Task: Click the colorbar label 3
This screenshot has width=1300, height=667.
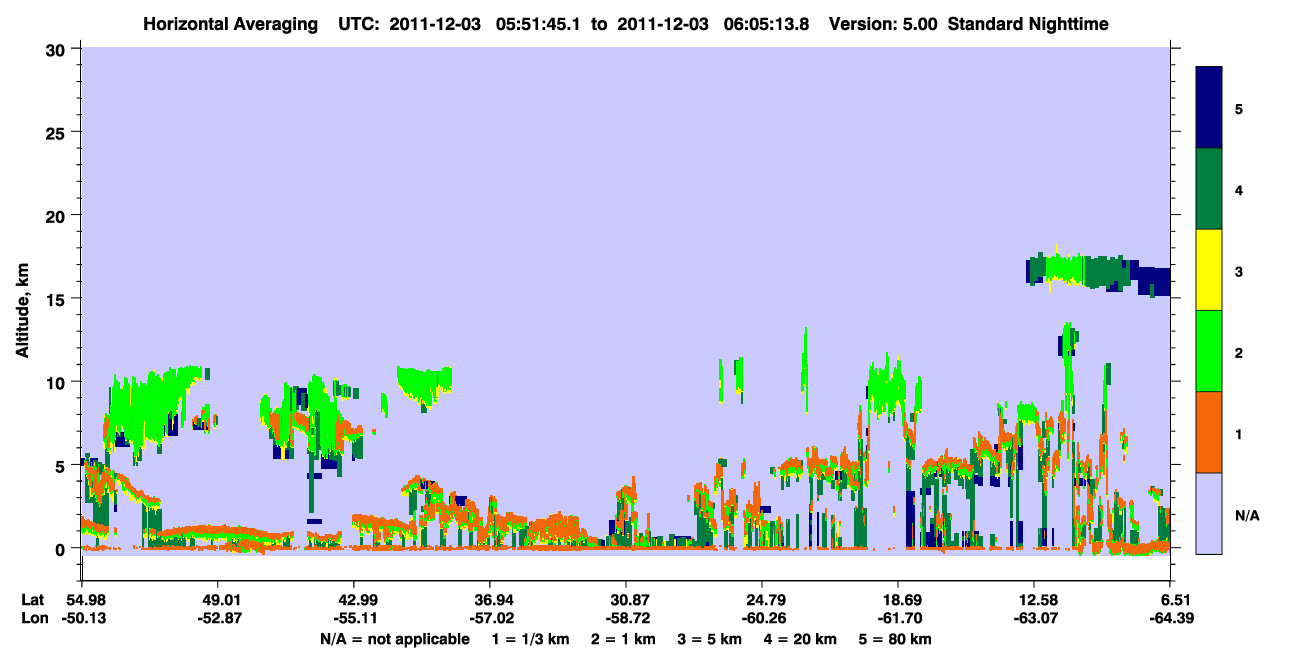Action: coord(1239,270)
